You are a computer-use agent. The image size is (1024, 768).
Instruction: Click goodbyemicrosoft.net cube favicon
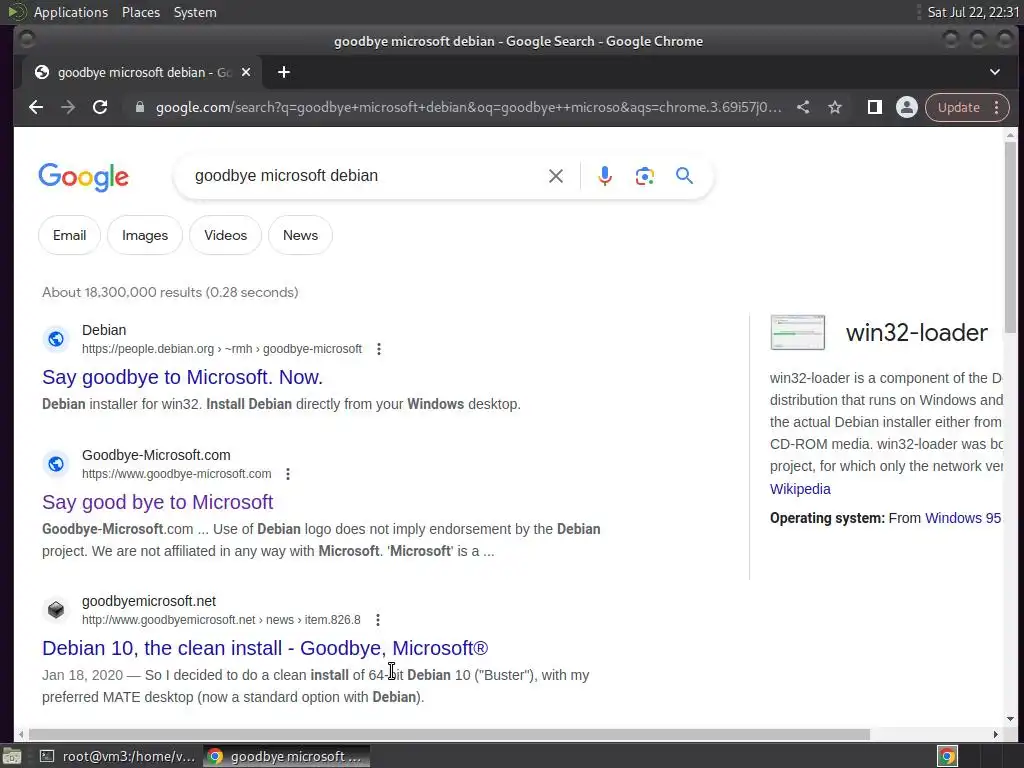click(56, 609)
